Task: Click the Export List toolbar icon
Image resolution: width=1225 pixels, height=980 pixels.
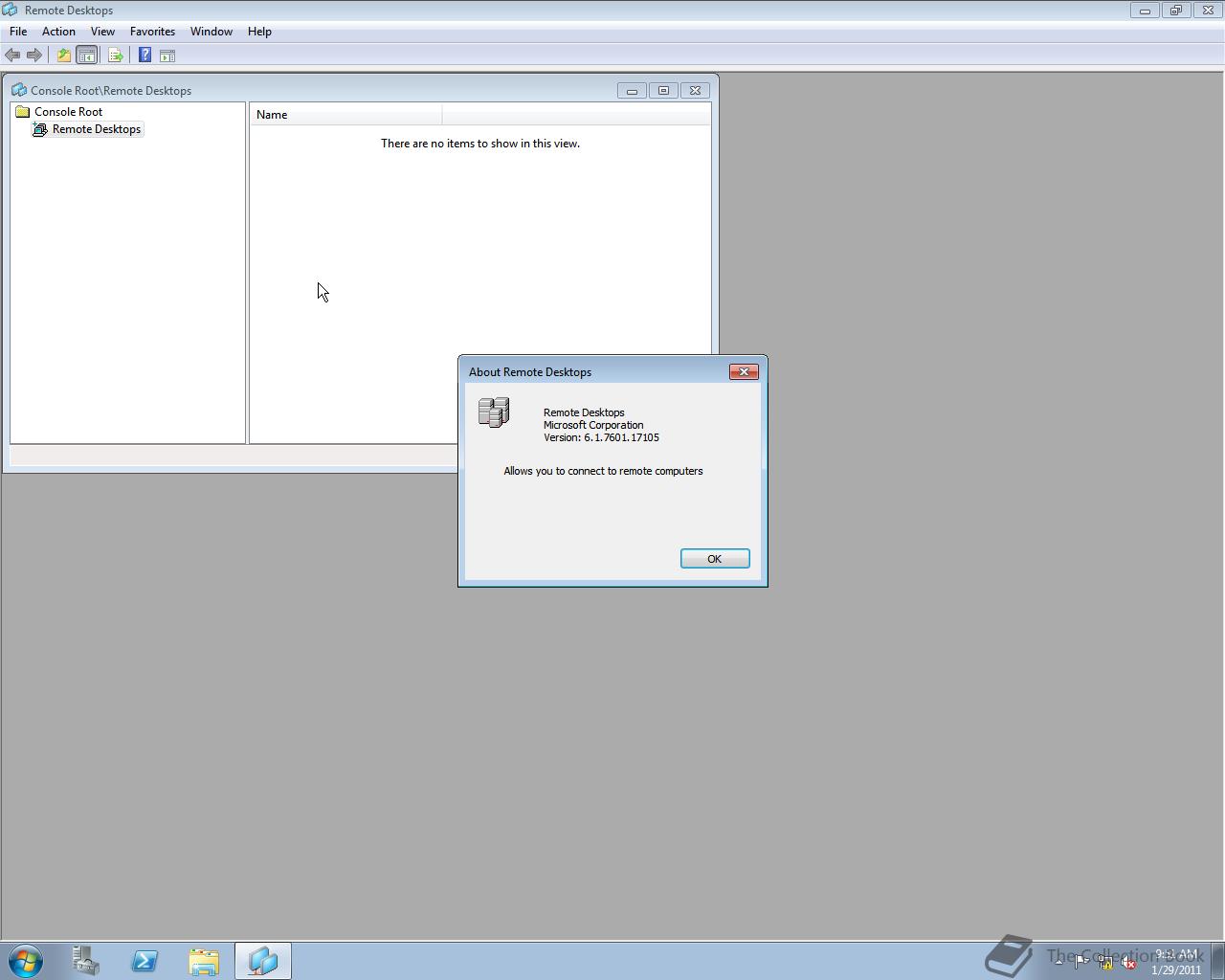Action: point(115,56)
